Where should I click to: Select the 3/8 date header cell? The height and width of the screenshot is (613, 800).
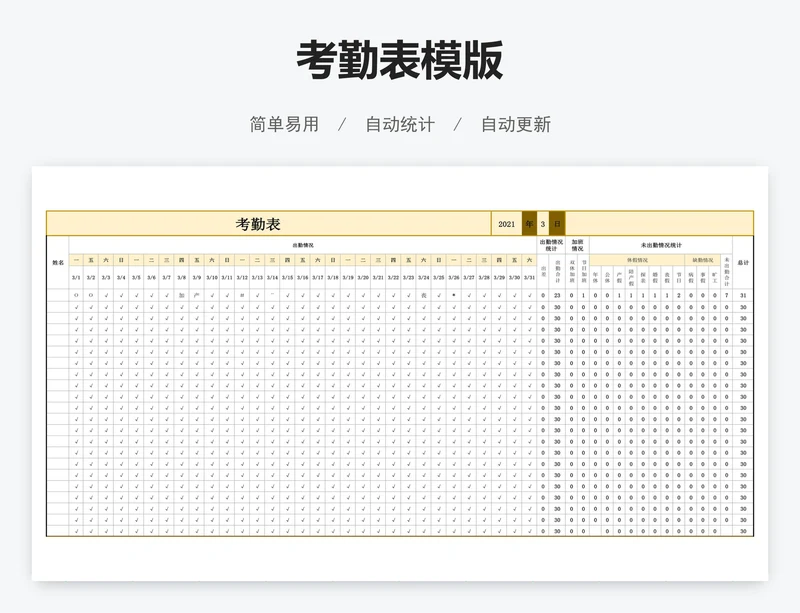click(182, 278)
